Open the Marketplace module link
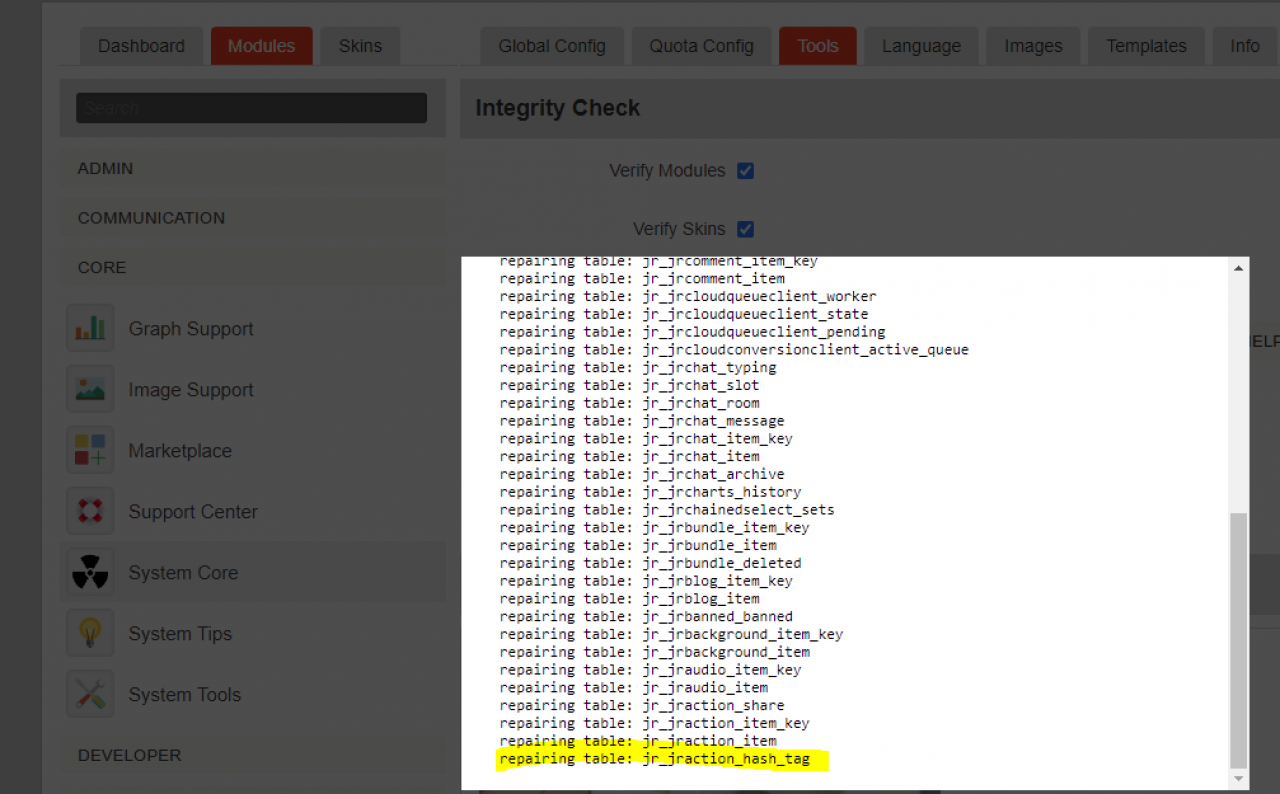 [180, 451]
